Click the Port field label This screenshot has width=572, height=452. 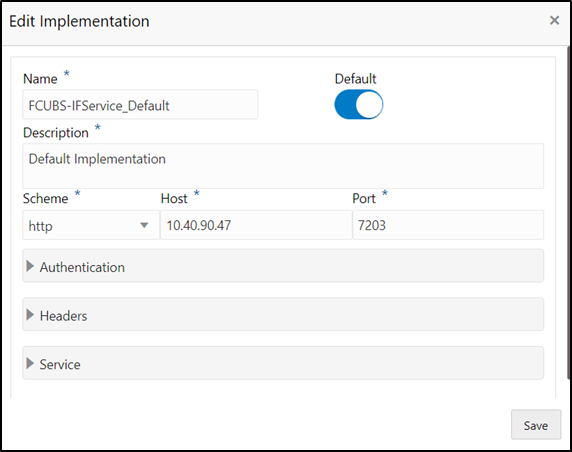pos(364,198)
